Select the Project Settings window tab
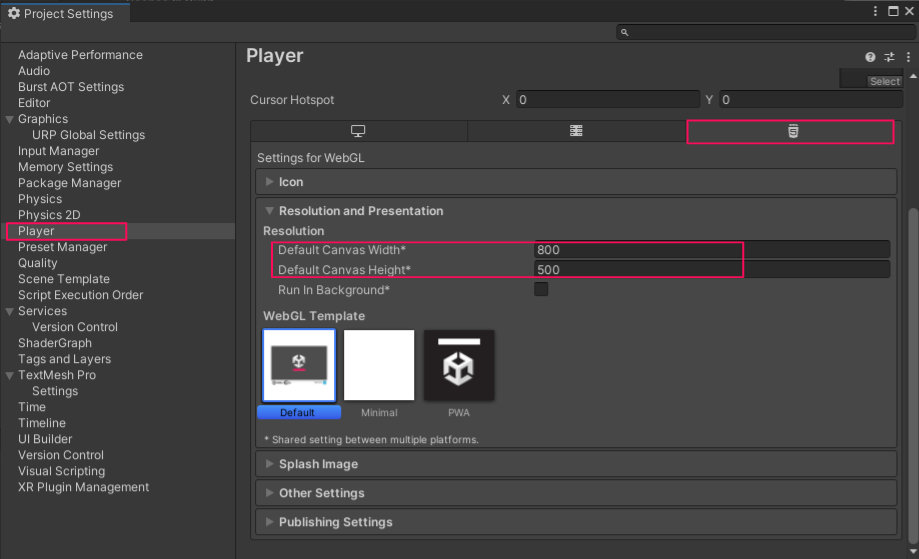This screenshot has width=919, height=559. coord(64,13)
